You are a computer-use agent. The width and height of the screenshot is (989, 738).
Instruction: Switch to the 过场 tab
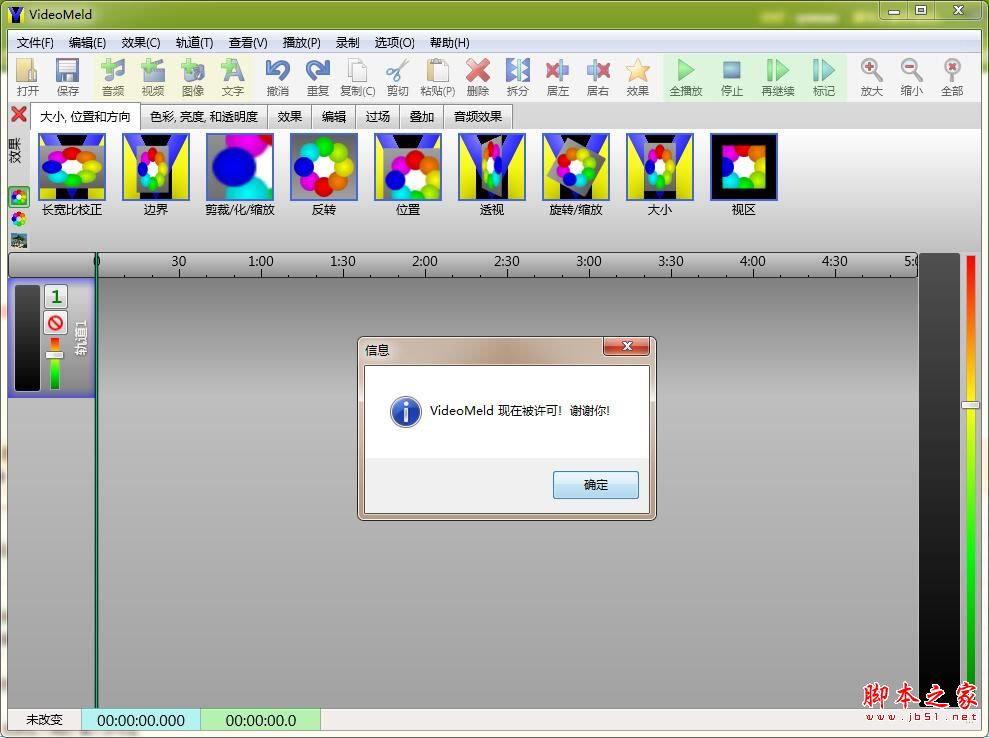point(378,117)
